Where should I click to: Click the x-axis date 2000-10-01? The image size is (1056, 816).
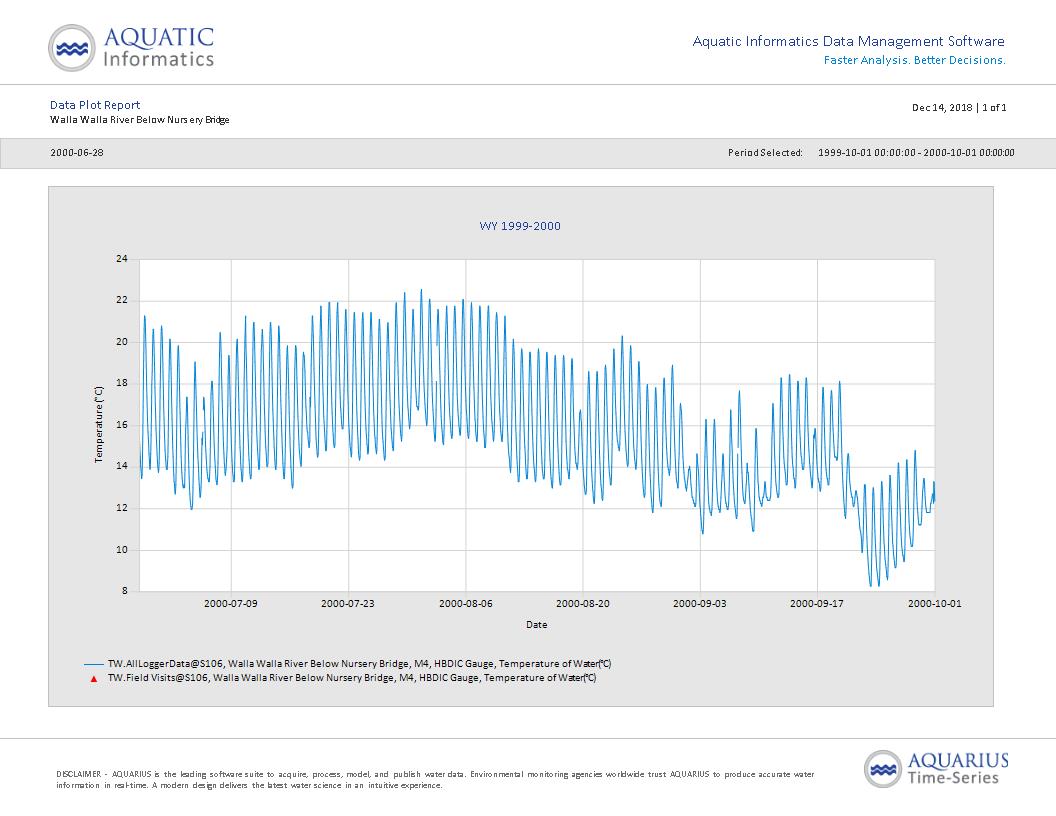point(935,604)
